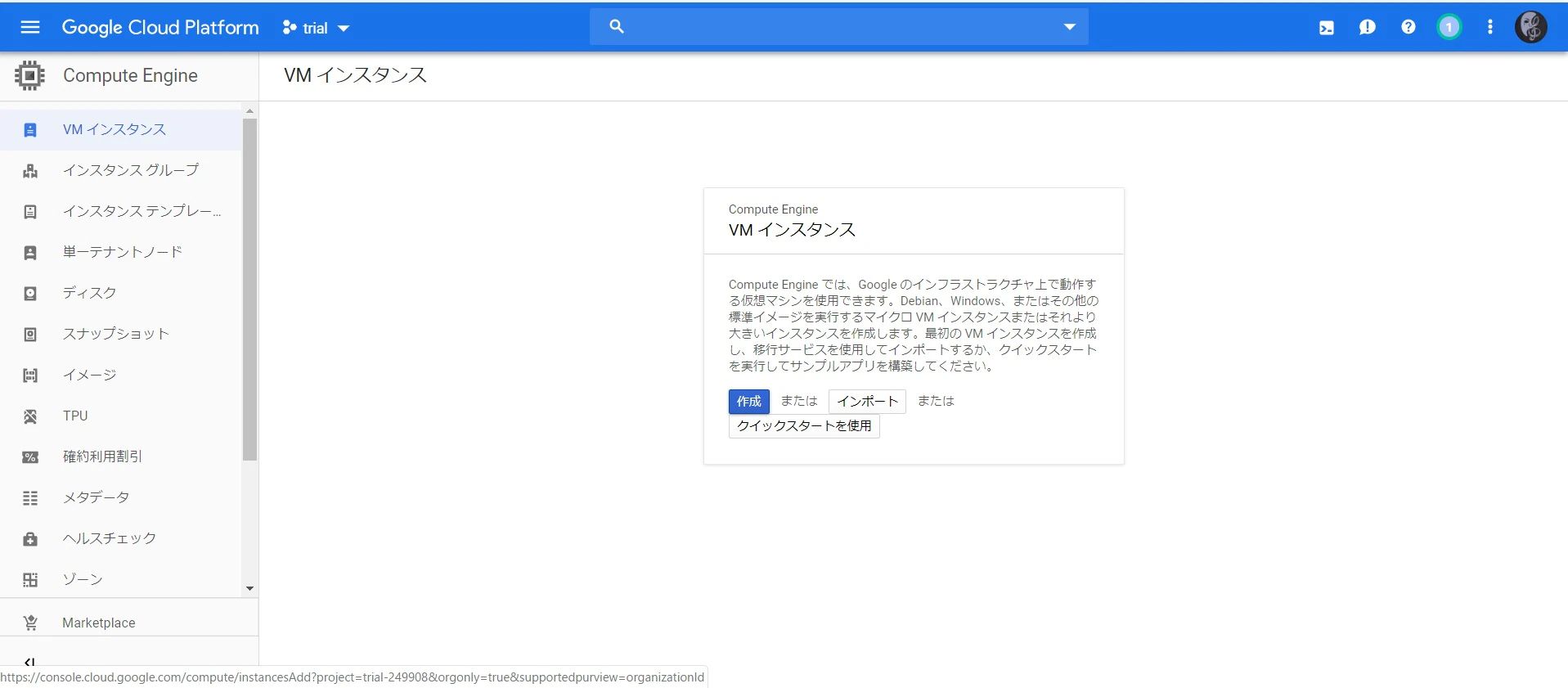Click the VM インスタンス sidebar icon

pyautogui.click(x=30, y=130)
